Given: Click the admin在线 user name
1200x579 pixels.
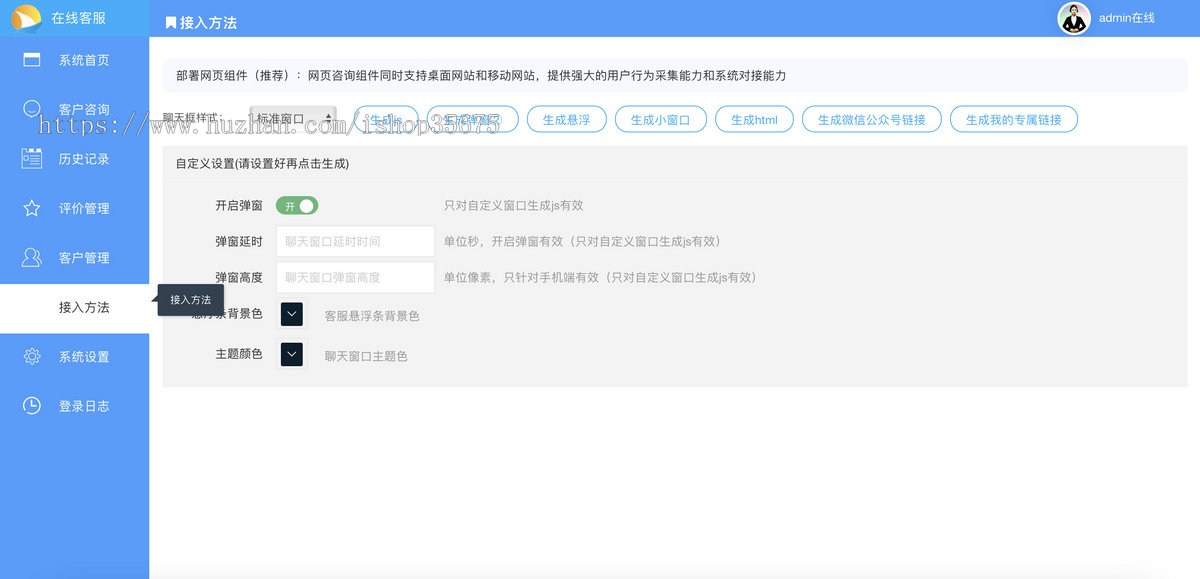Looking at the screenshot, I should click(1127, 18).
